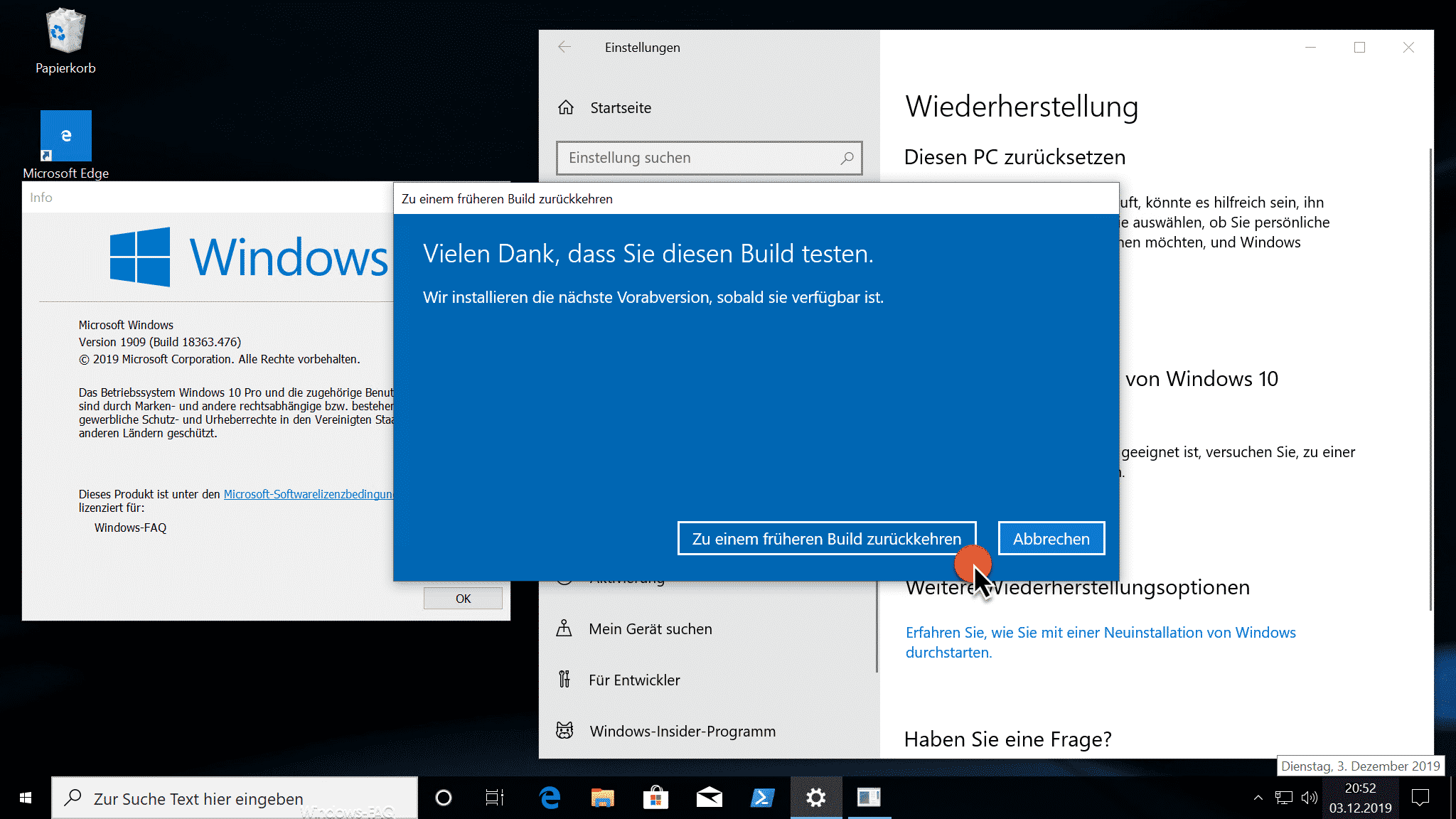Close the Einstellungen window
The image size is (1456, 819).
pos(1408,47)
